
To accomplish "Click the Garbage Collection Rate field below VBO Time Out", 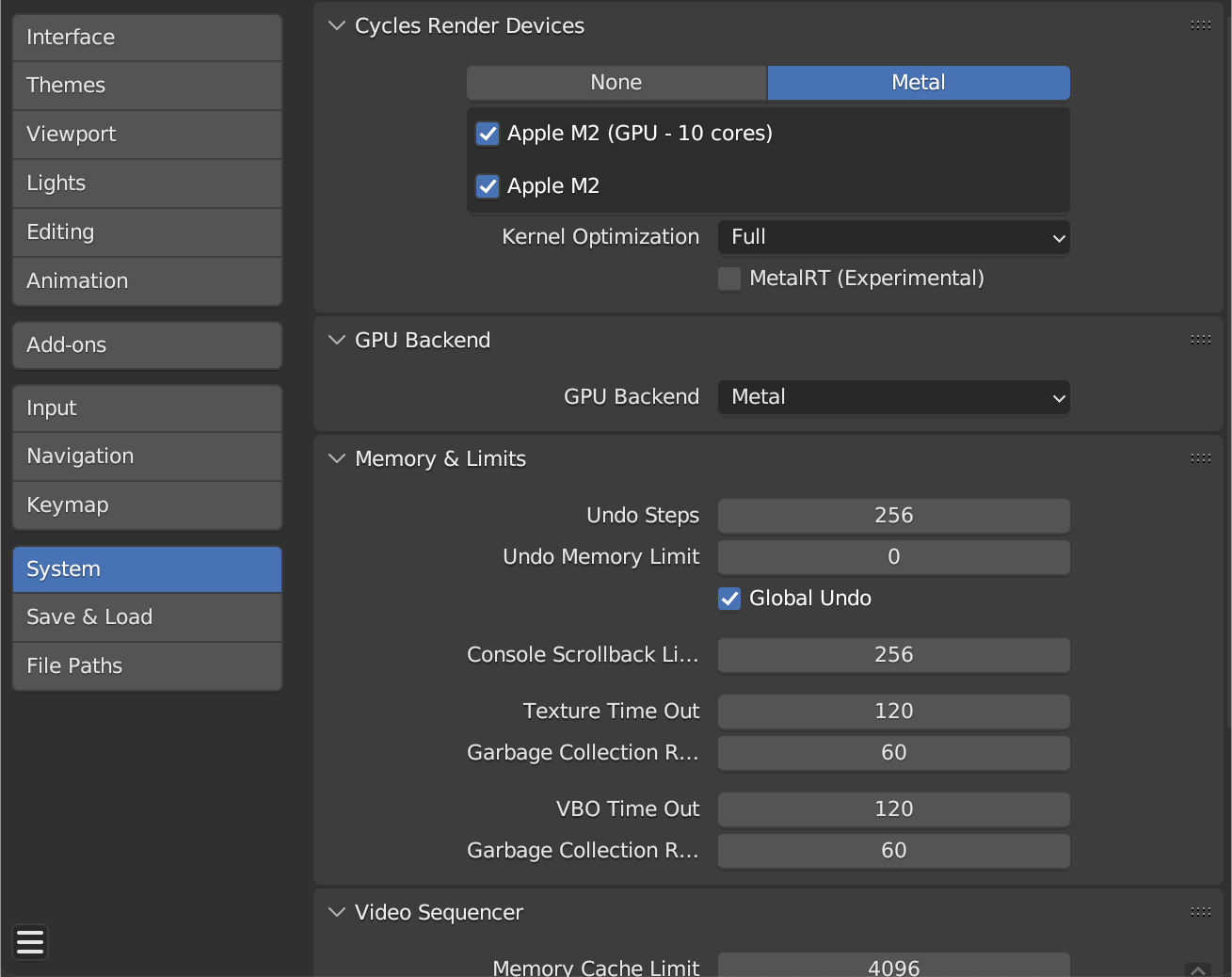I will (894, 851).
